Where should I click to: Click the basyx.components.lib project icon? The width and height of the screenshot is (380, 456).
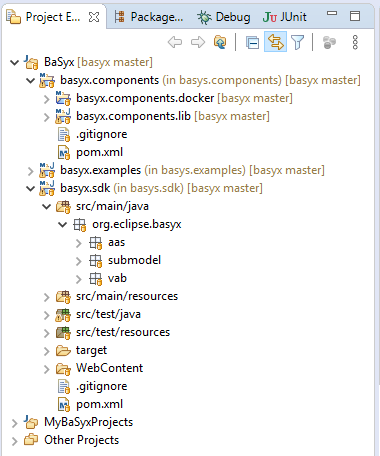63,116
